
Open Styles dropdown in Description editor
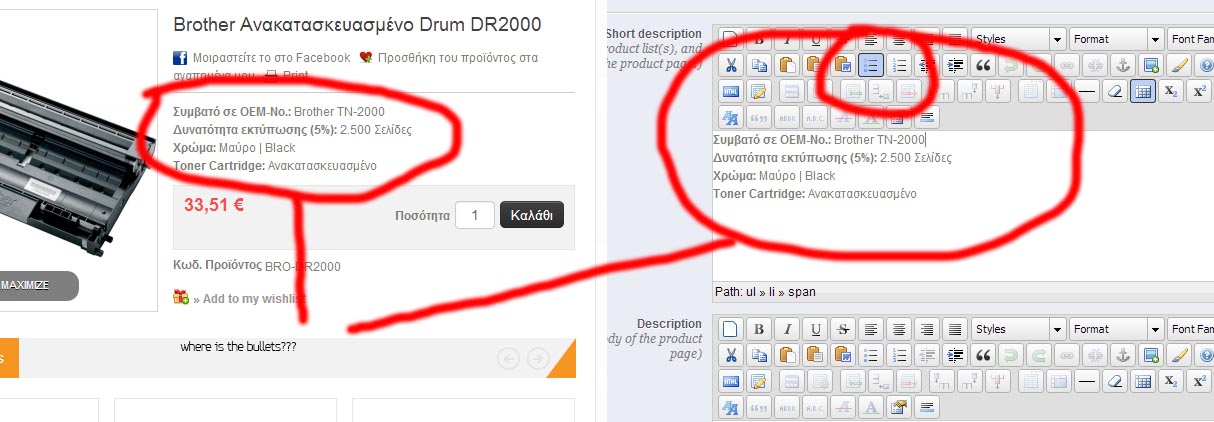[1019, 329]
